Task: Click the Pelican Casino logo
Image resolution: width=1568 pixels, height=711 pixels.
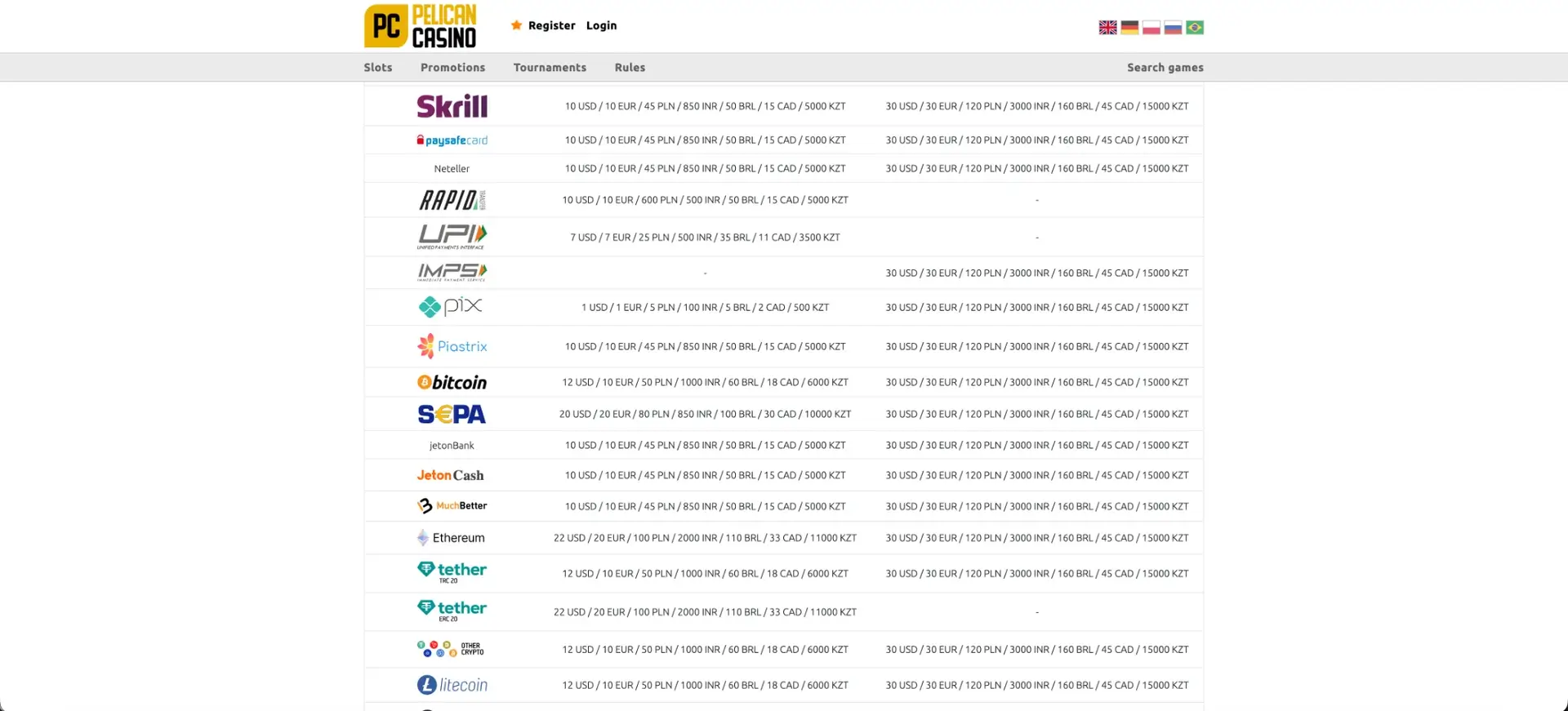Action: (420, 26)
